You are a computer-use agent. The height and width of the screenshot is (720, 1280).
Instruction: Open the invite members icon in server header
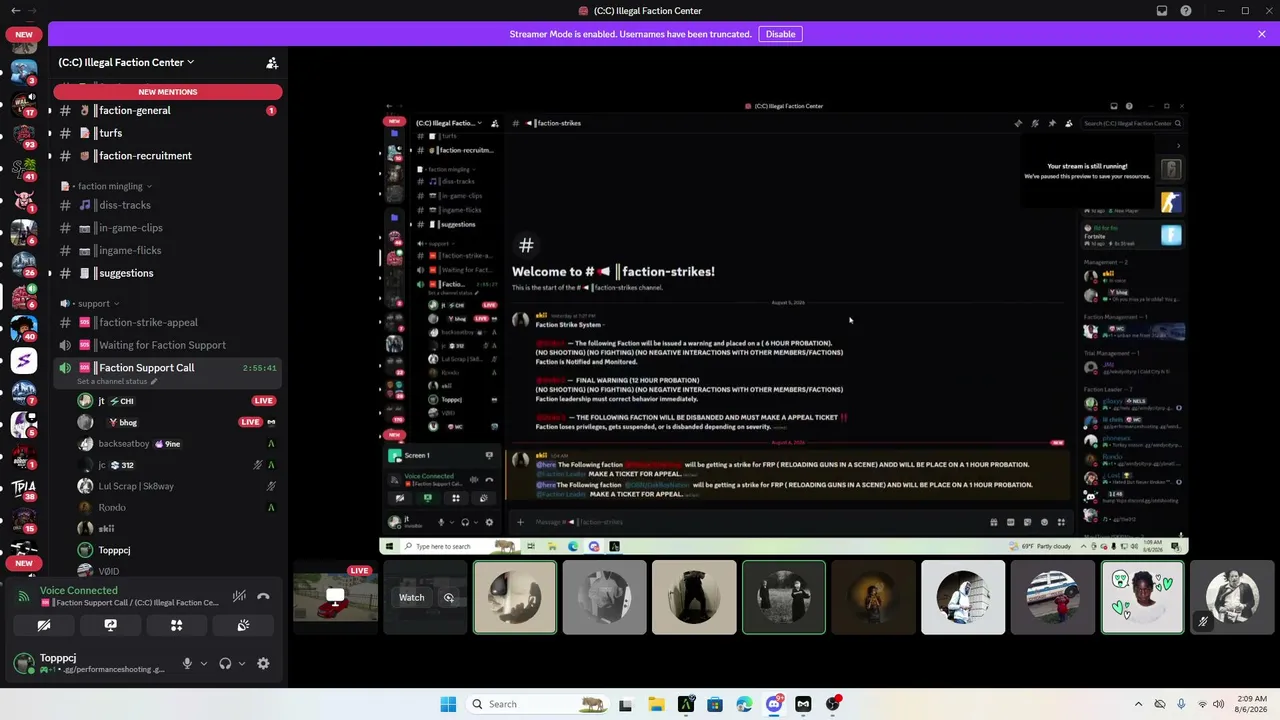(x=272, y=62)
